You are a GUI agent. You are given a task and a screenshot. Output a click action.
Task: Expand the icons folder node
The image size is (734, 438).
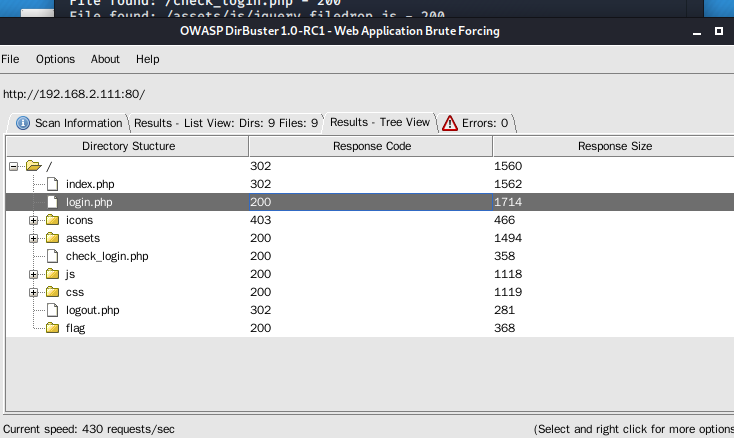(33, 220)
